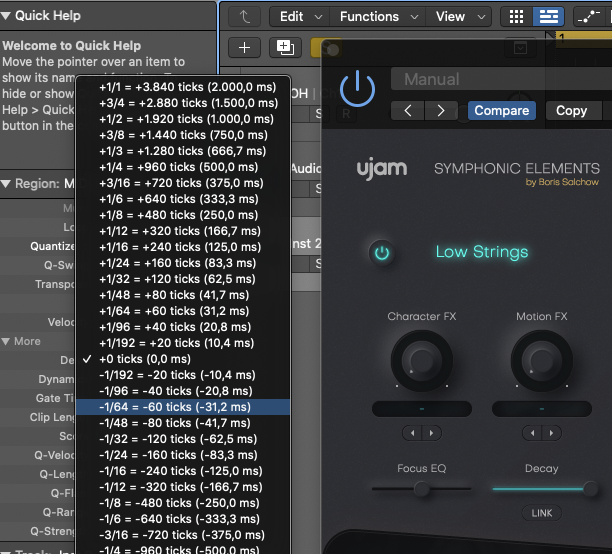This screenshot has height=554, width=612.
Task: Select +3/16 = +720 ticks option
Action: pyautogui.click(x=183, y=183)
